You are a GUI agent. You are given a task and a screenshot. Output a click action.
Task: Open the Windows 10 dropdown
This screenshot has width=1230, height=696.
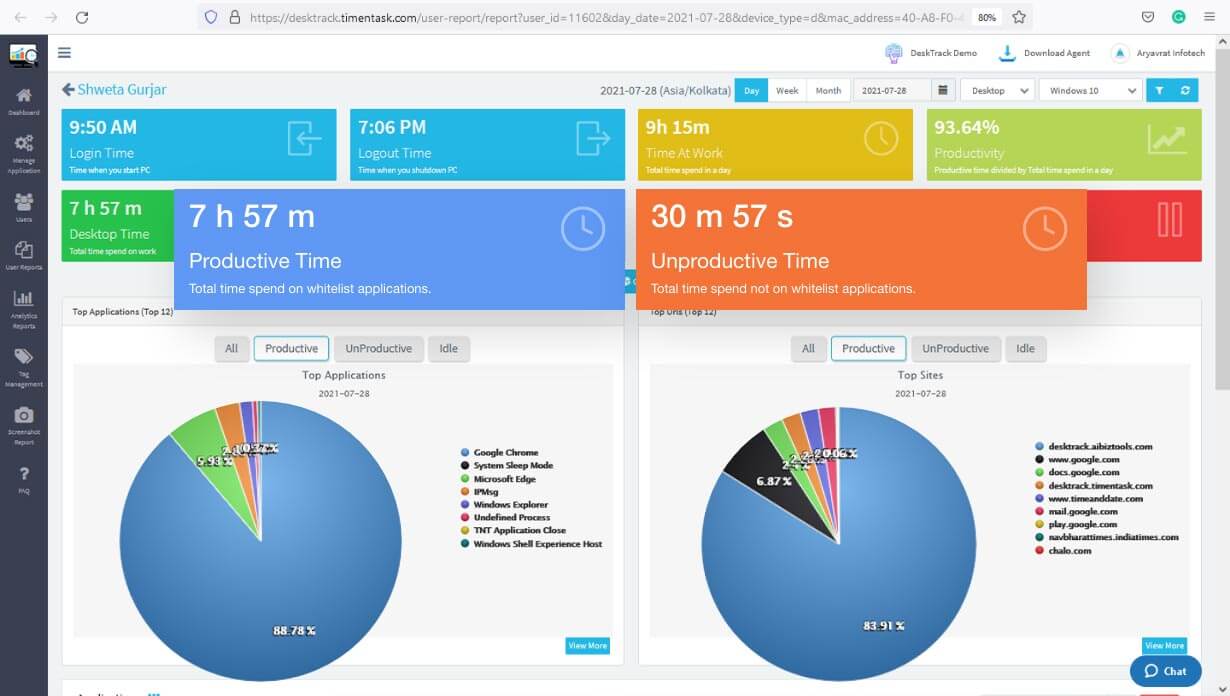pyautogui.click(x=1089, y=90)
